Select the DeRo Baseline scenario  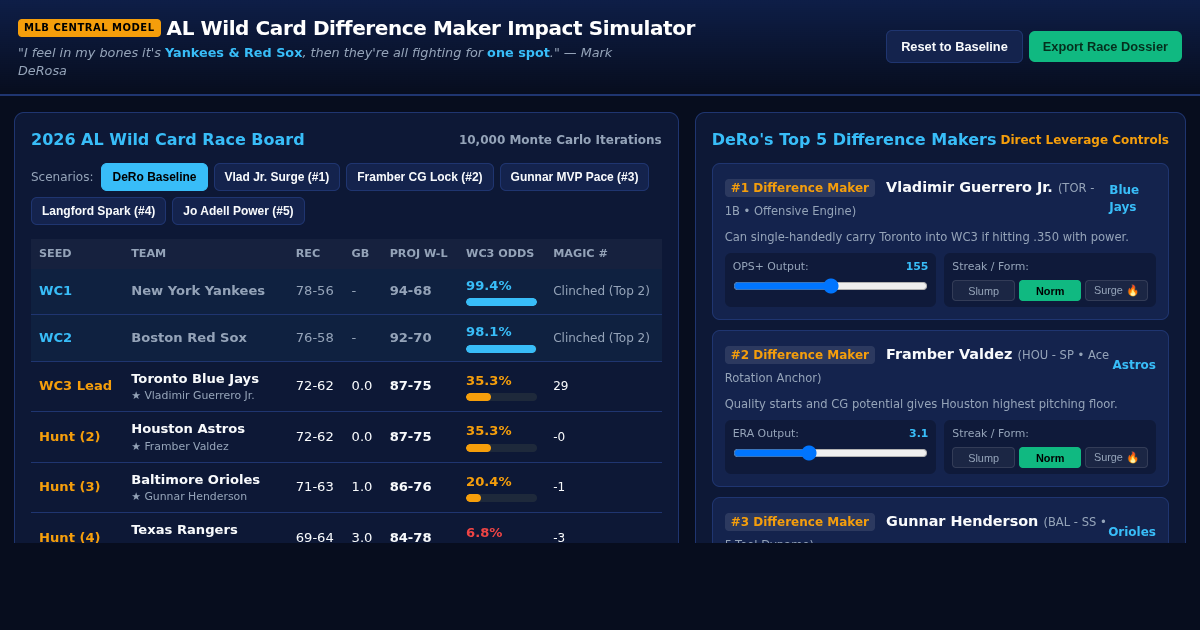(x=154, y=177)
